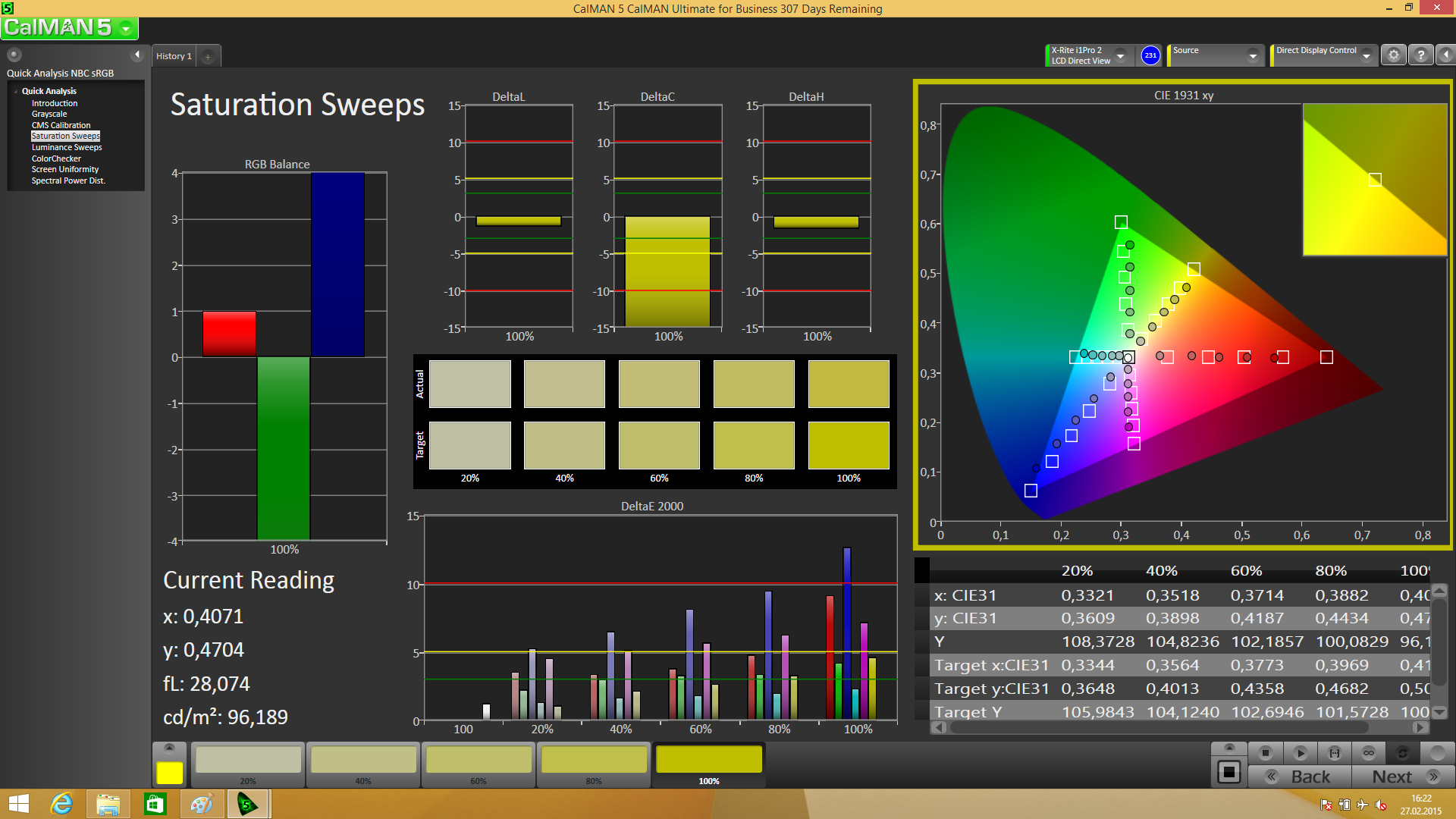Expand the X-Rite i1Pro 2 meter dropdown
Viewport: 1456px width, 819px height.
click(x=1120, y=55)
